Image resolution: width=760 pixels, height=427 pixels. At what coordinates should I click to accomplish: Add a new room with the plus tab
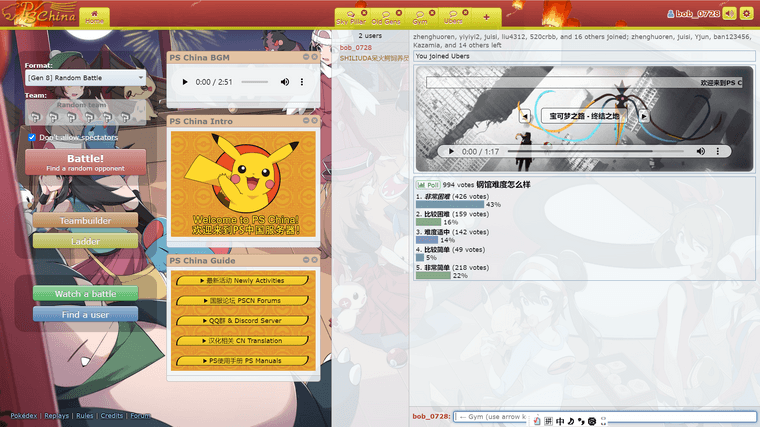pos(486,17)
